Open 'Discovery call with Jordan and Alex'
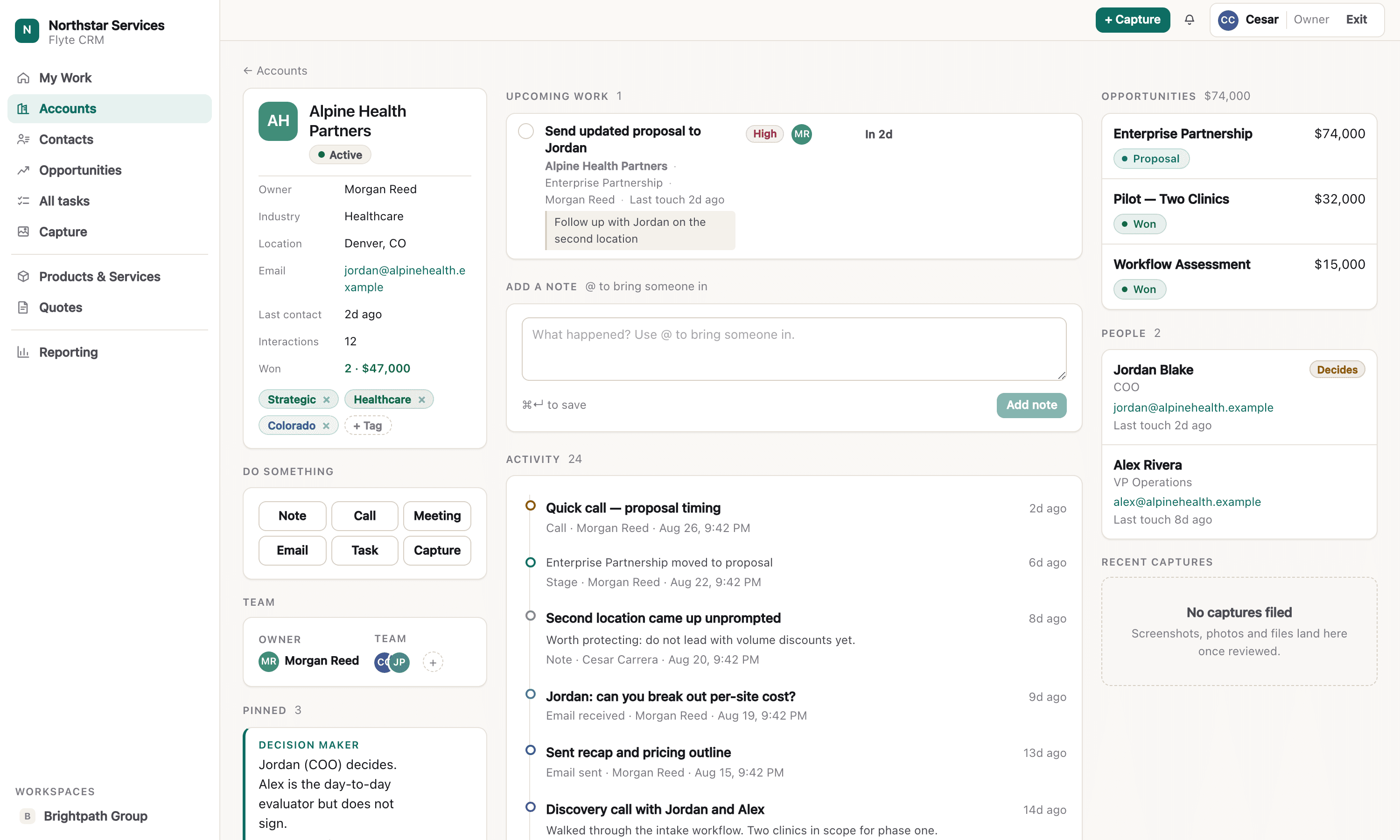This screenshot has width=1400, height=840. click(x=655, y=810)
